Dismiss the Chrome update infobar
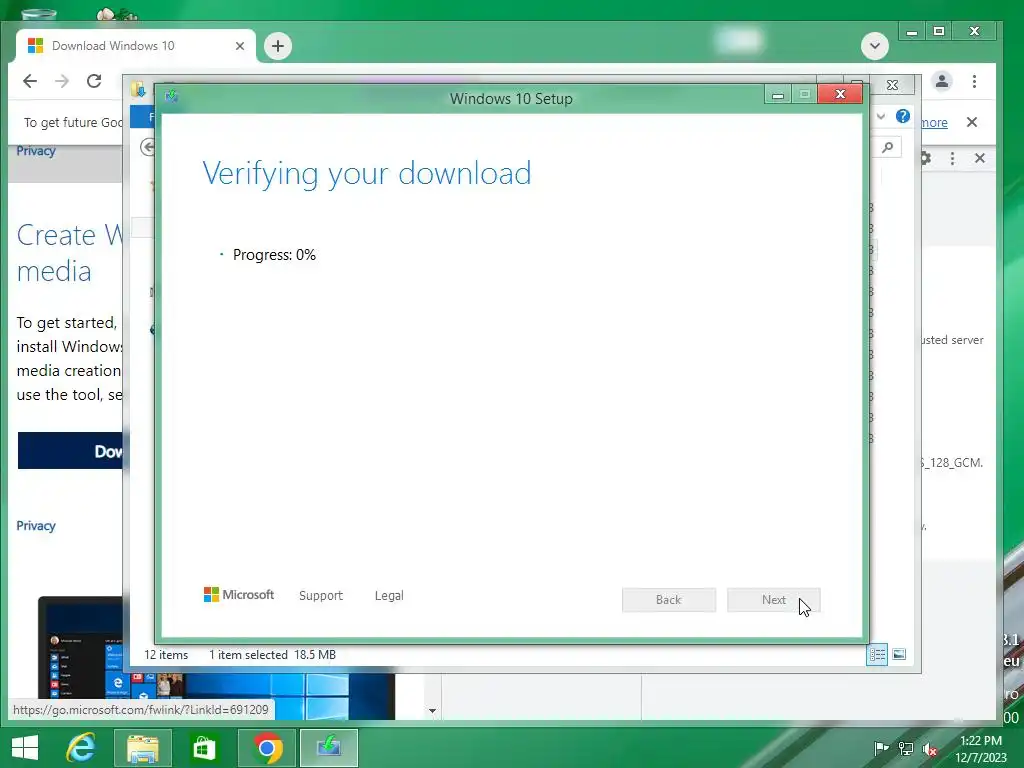Image resolution: width=1024 pixels, height=768 pixels. click(x=972, y=122)
